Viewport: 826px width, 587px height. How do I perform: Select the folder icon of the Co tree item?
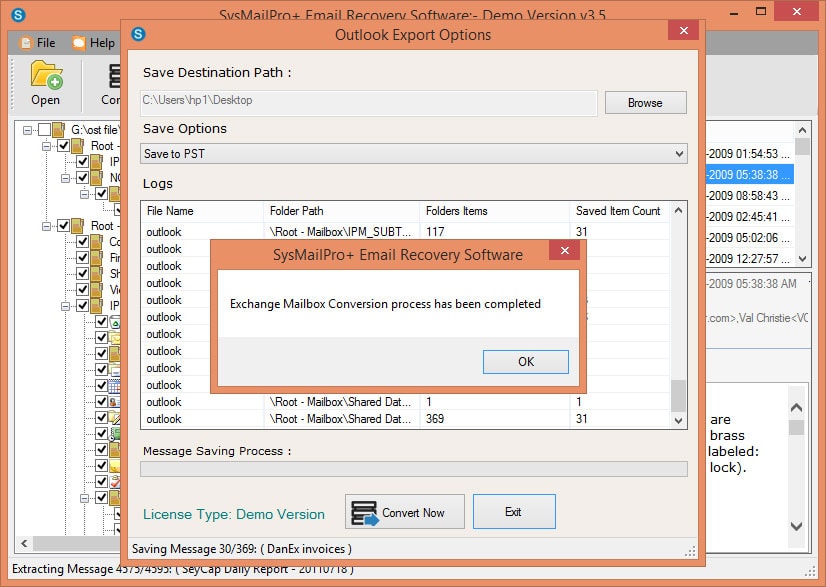point(97,241)
